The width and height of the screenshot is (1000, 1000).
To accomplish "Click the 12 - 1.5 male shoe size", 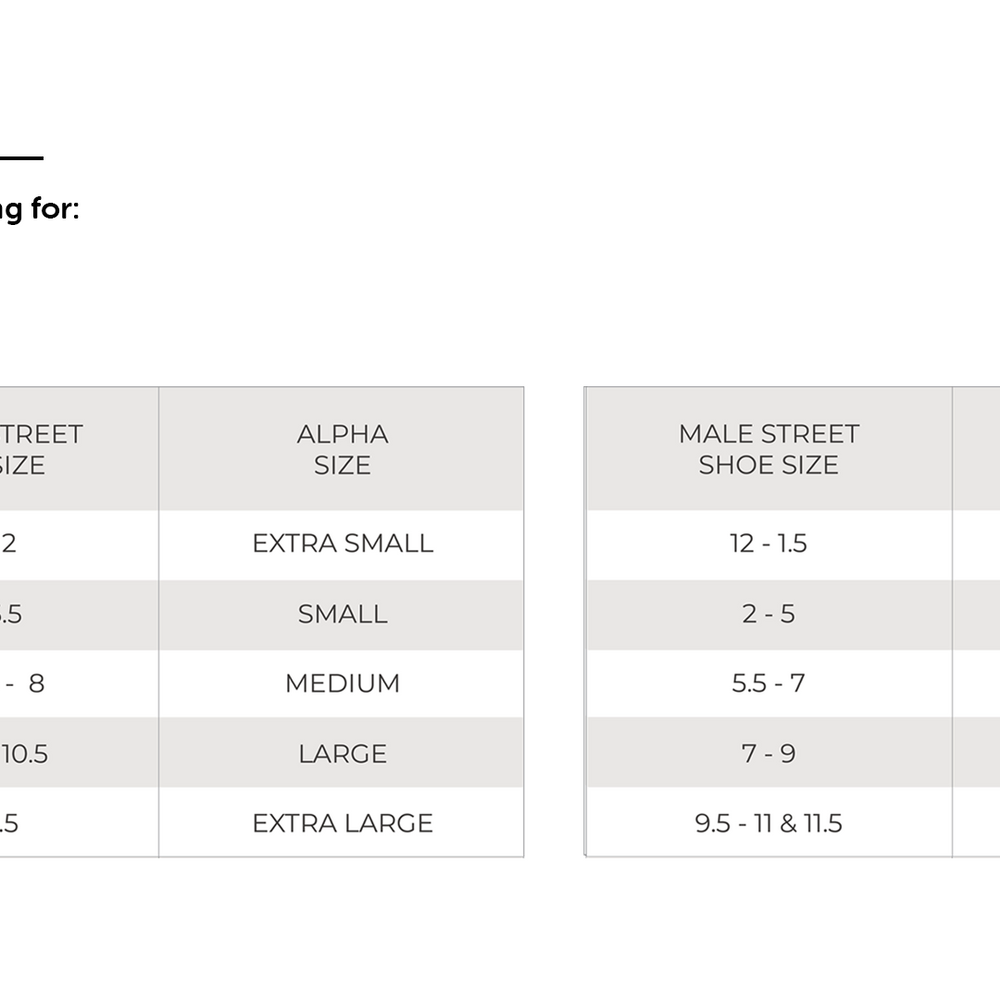I will (768, 543).
